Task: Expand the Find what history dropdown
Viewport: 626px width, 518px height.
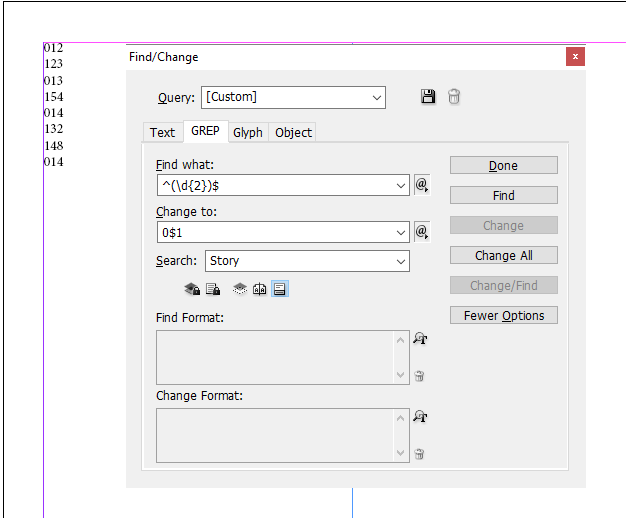Action: pos(401,185)
